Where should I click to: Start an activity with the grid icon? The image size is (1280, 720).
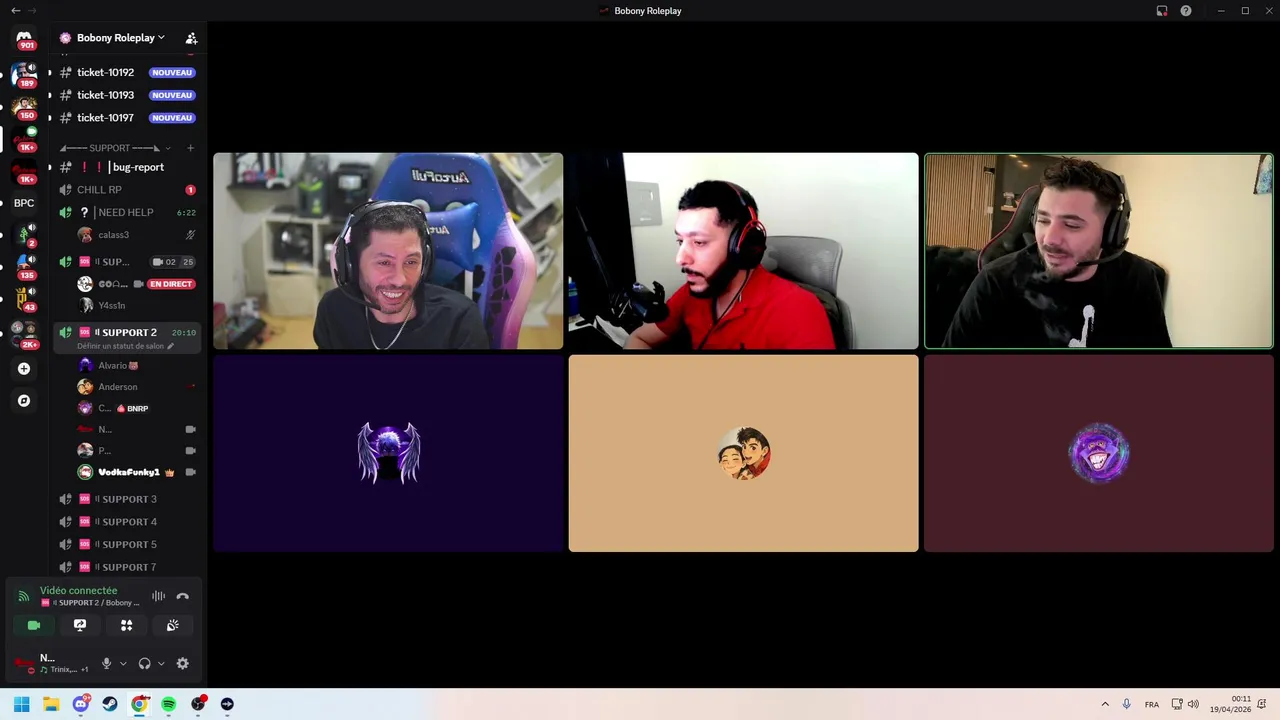[x=127, y=625]
